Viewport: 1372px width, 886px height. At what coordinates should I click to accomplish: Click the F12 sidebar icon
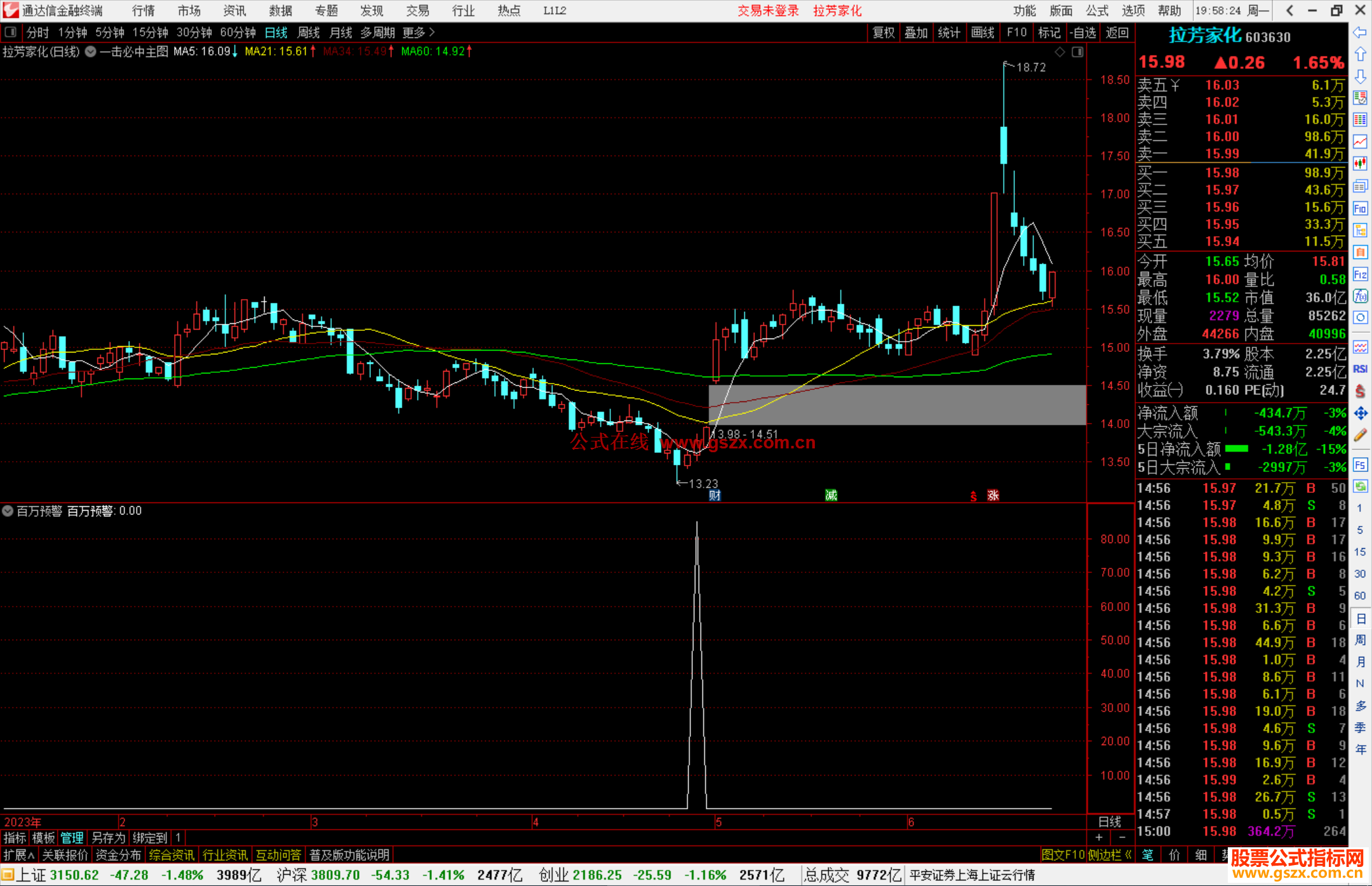[1360, 274]
